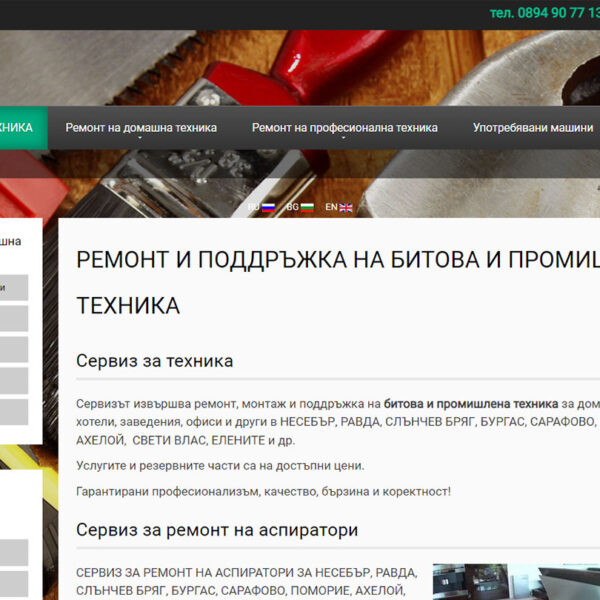The height and width of the screenshot is (600, 600).
Task: Click the EN language text label
Action: tap(331, 207)
